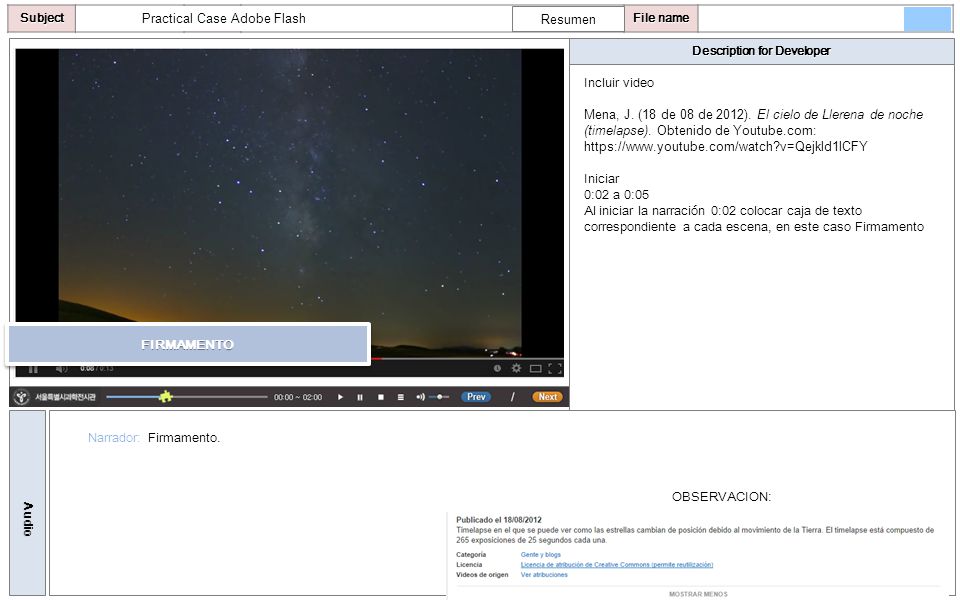
Task: Click the play button in the player bar
Action: [340, 397]
